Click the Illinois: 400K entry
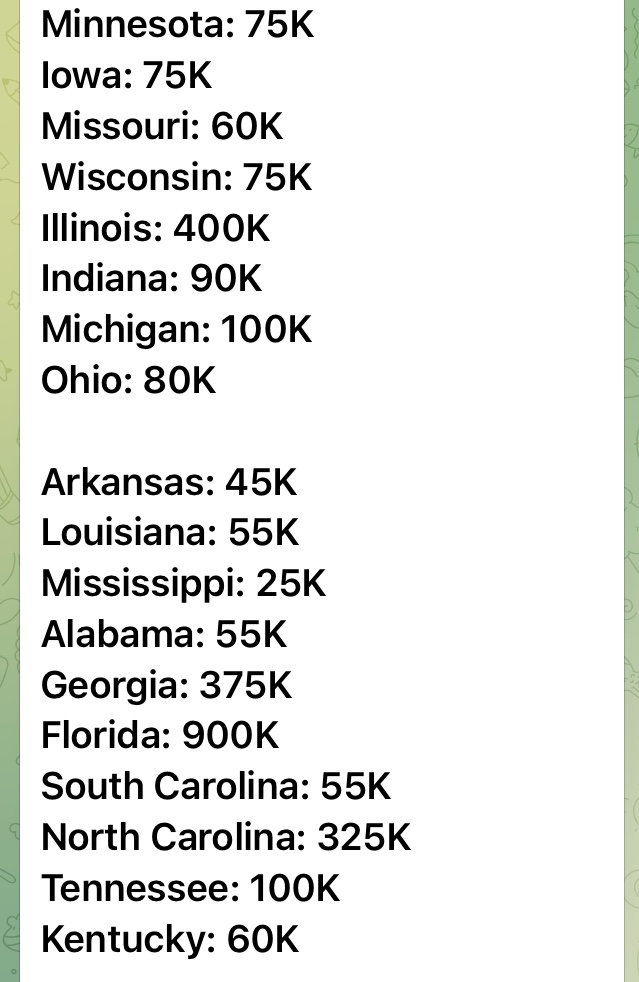The width and height of the screenshot is (639, 982). point(155,228)
